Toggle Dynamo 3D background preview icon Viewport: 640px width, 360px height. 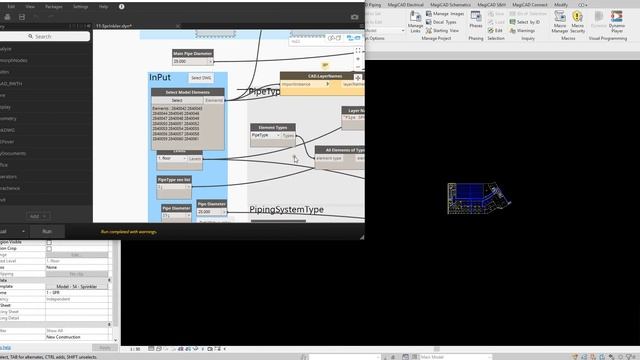(x=334, y=38)
